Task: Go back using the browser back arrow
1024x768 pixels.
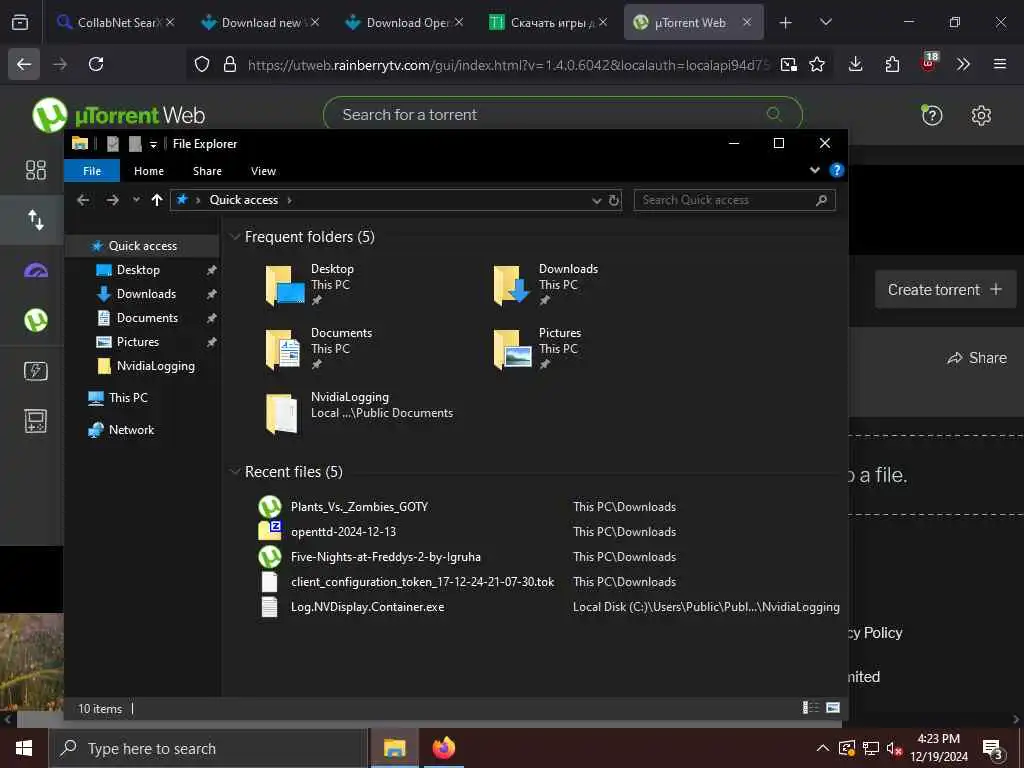Action: coord(24,64)
